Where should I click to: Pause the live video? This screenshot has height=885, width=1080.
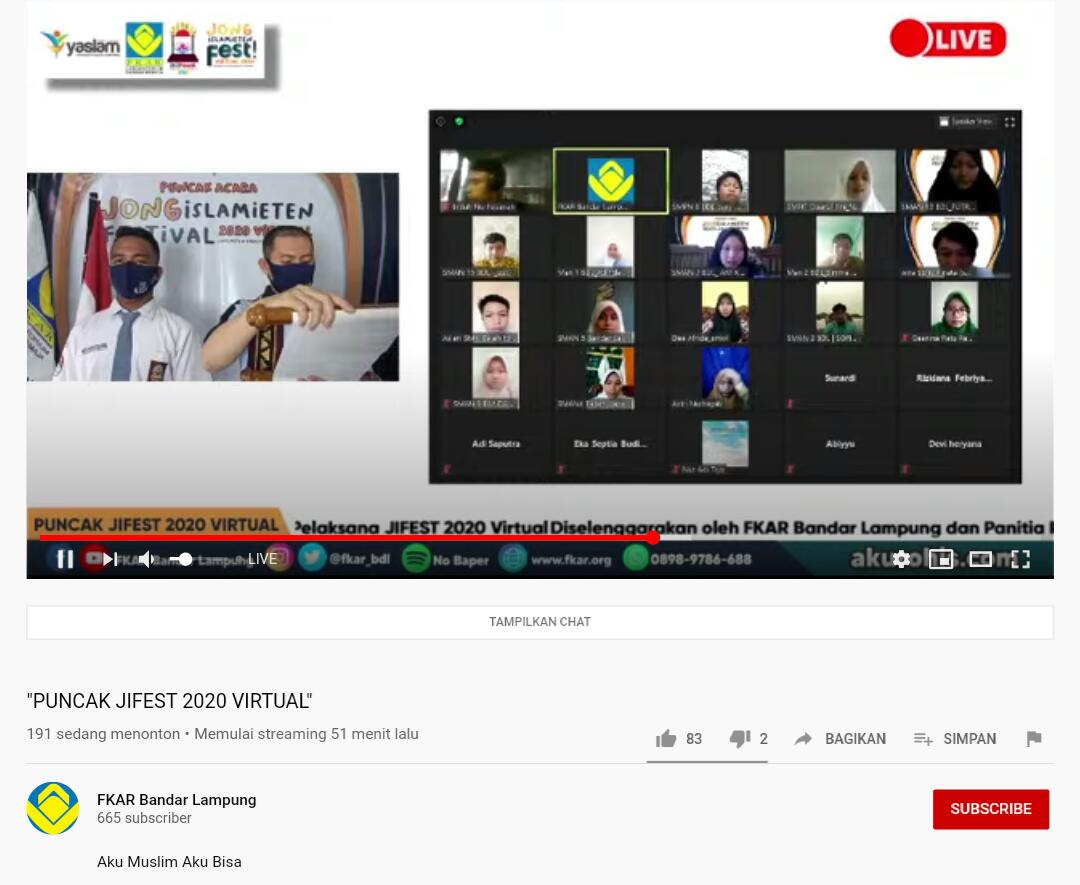coord(65,559)
